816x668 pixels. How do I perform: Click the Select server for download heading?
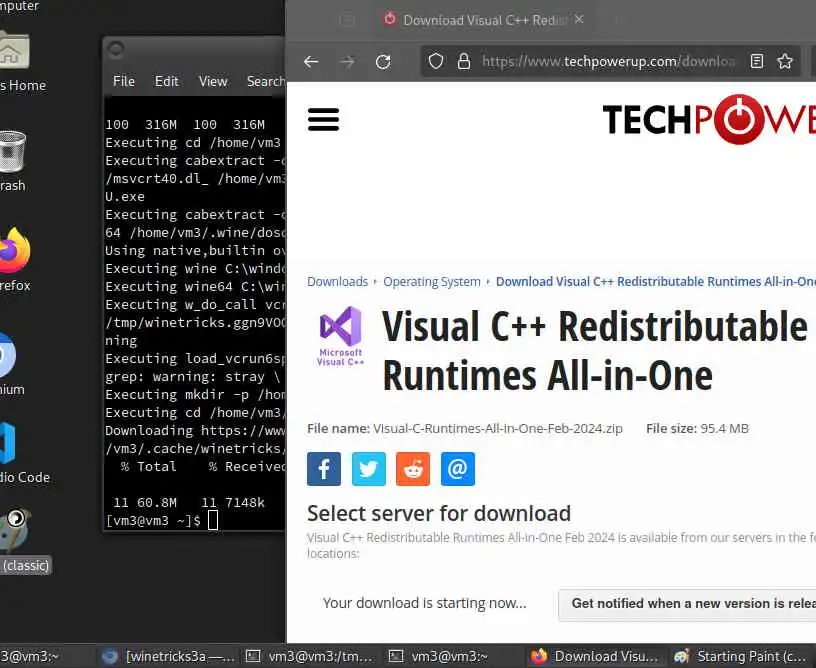tap(439, 513)
